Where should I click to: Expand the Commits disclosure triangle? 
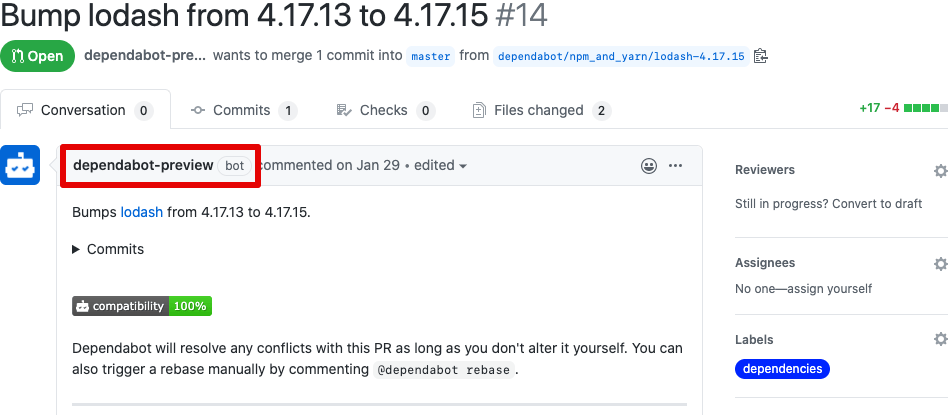click(x=77, y=249)
